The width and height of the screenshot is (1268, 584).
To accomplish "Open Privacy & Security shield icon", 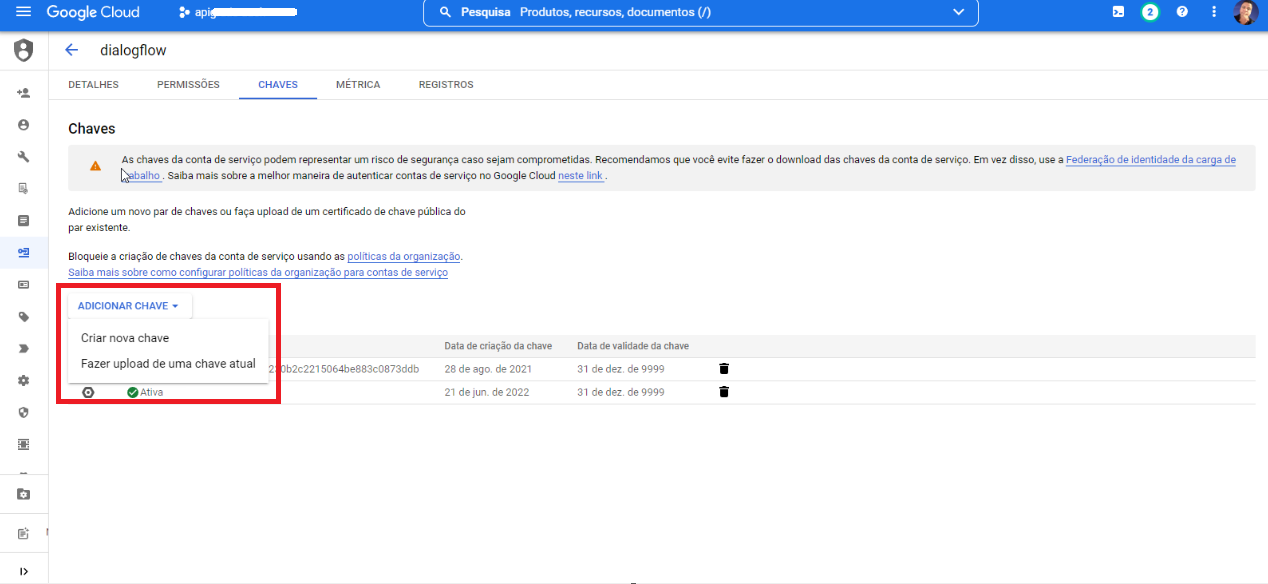I will pyautogui.click(x=23, y=412).
